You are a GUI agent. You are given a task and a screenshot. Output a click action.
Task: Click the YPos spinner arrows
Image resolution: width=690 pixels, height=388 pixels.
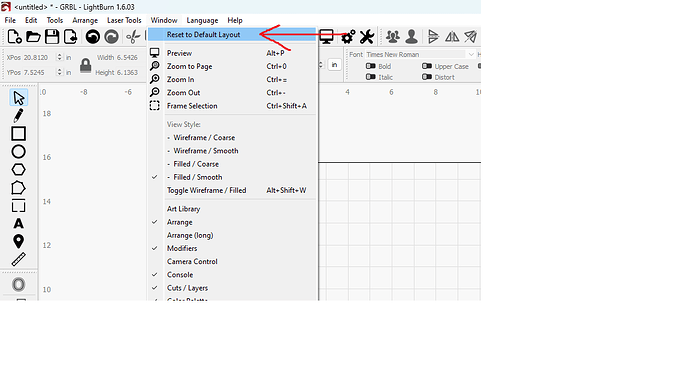point(59,72)
